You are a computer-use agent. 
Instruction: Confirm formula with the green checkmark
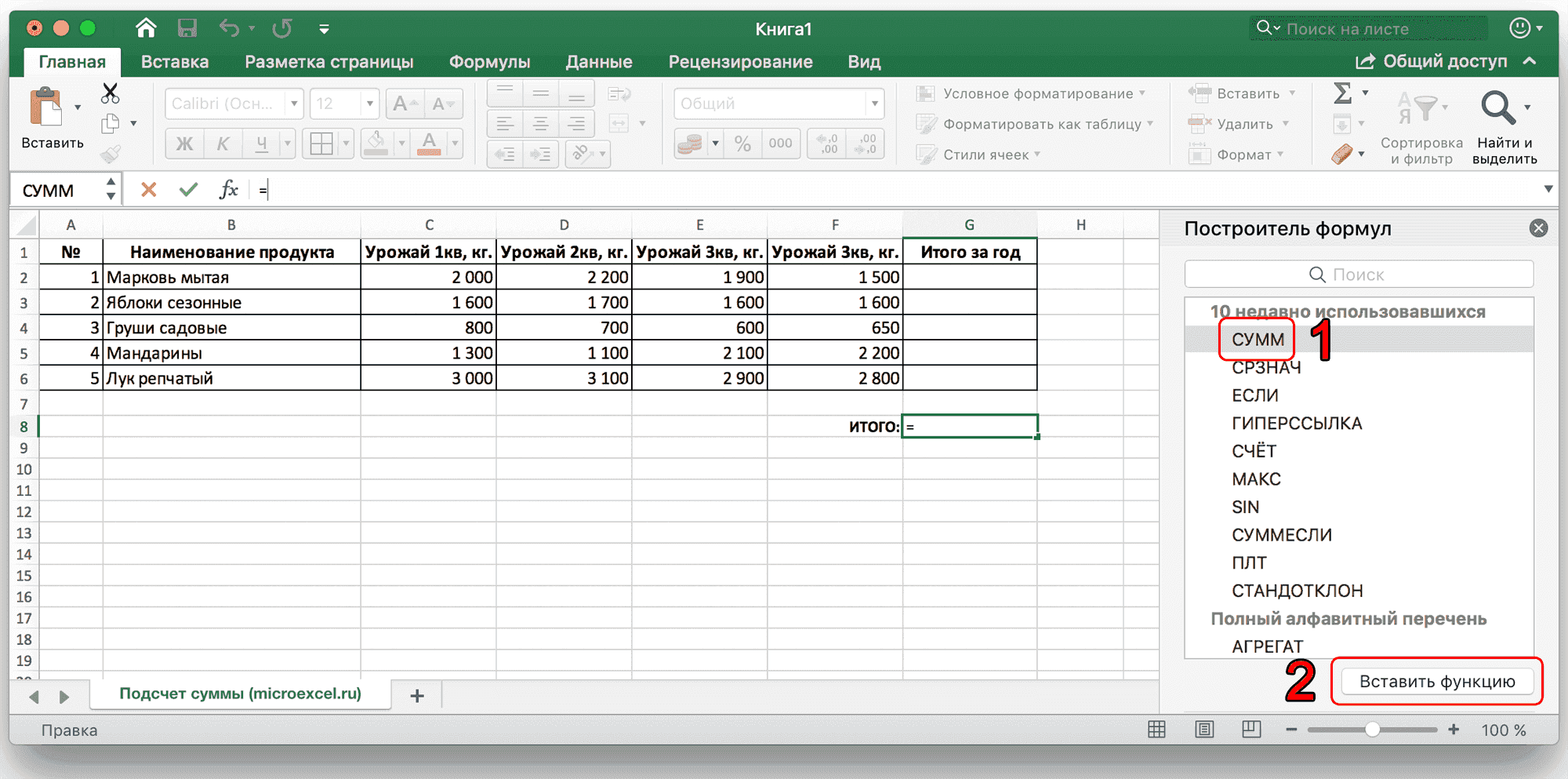tap(187, 188)
